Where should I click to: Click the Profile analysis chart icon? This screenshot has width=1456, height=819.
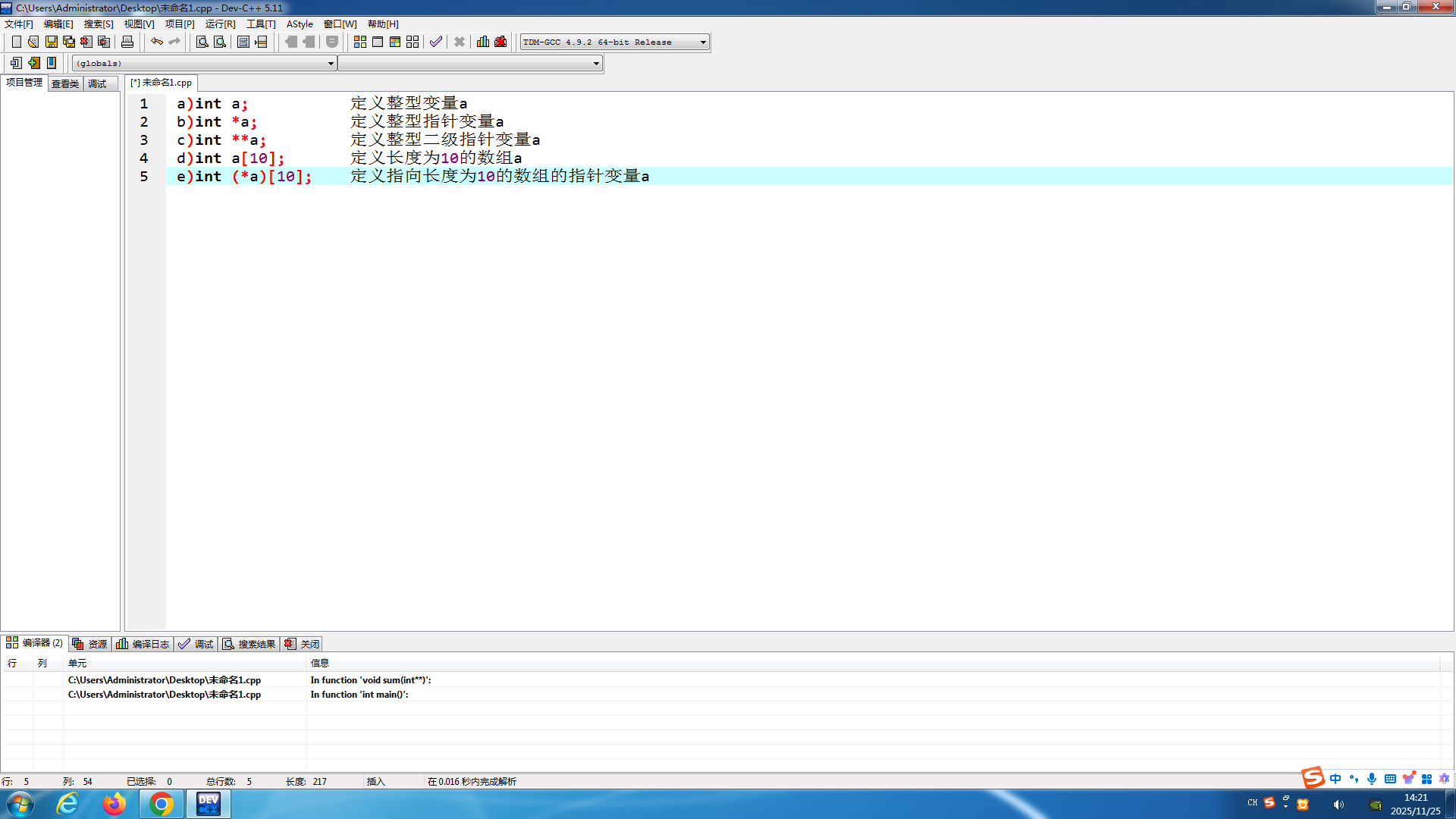coord(483,42)
